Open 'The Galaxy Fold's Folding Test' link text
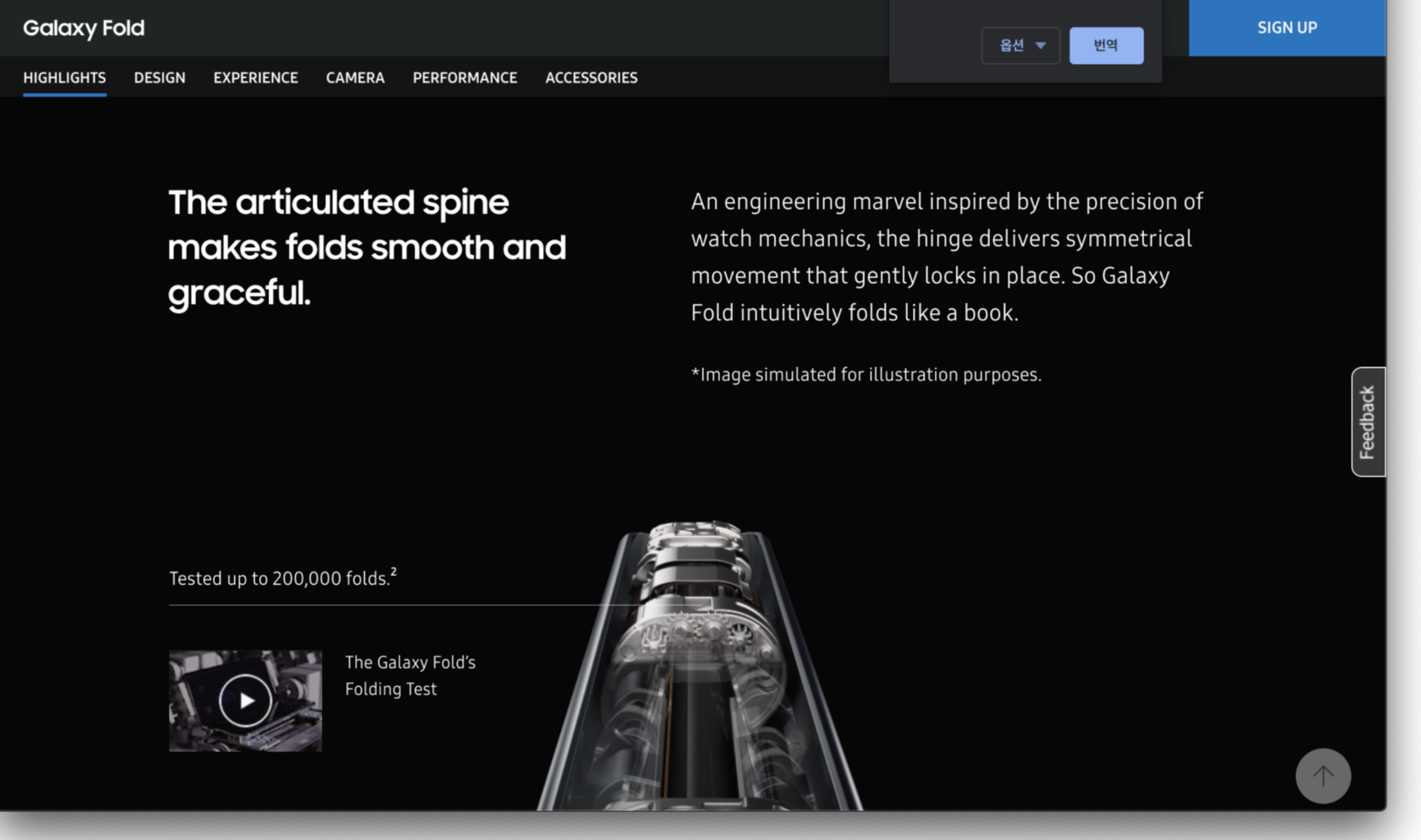This screenshot has height=840, width=1421. click(411, 676)
